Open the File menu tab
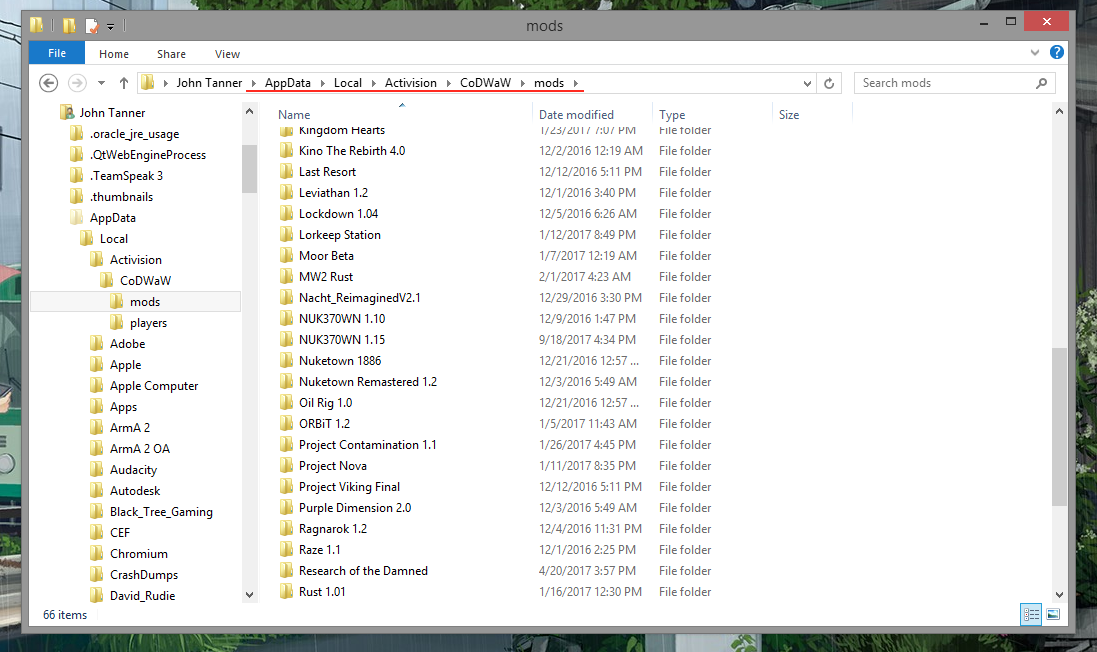1097x652 pixels. tap(57, 53)
